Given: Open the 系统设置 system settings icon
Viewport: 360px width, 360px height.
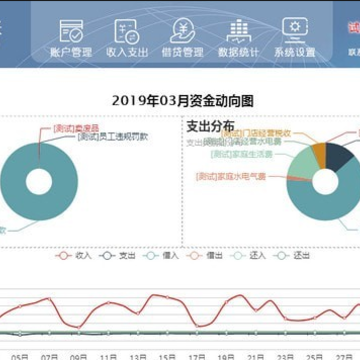Looking at the screenshot, I should [x=295, y=31].
